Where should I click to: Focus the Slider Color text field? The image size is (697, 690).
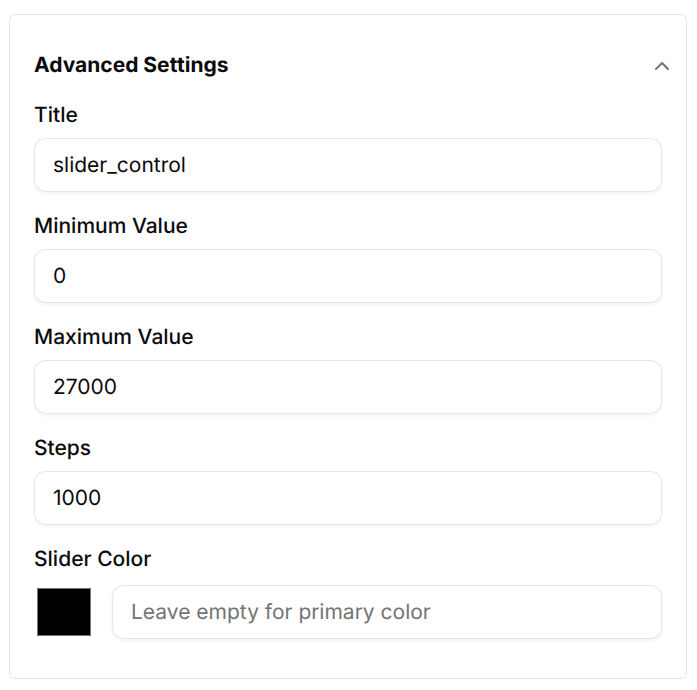pyautogui.click(x=386, y=612)
